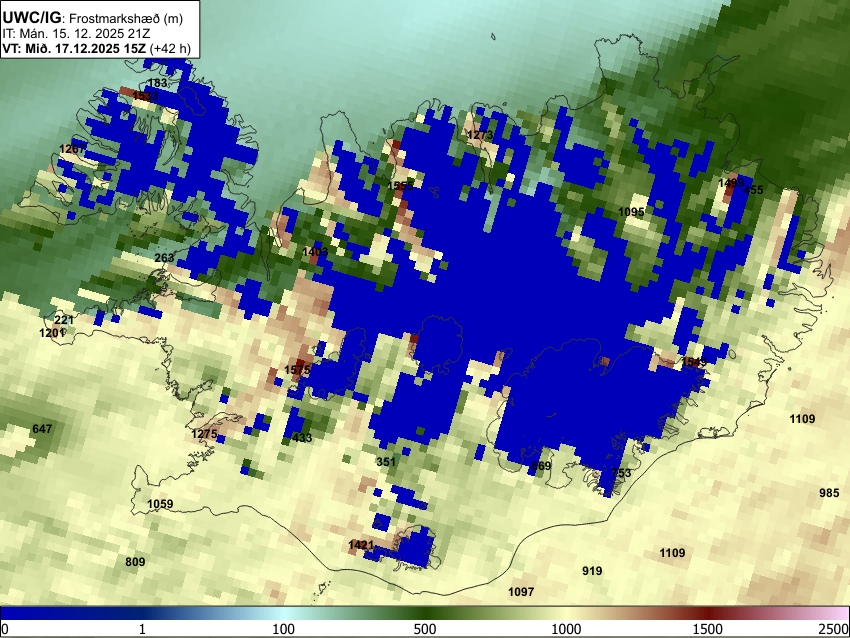Click the colour scale tick label '100'
The width and height of the screenshot is (850, 638).
[284, 629]
